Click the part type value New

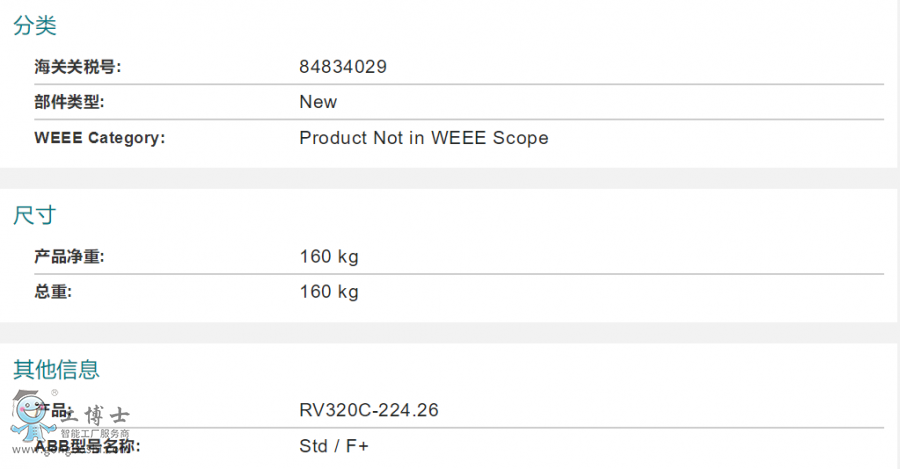(x=318, y=102)
